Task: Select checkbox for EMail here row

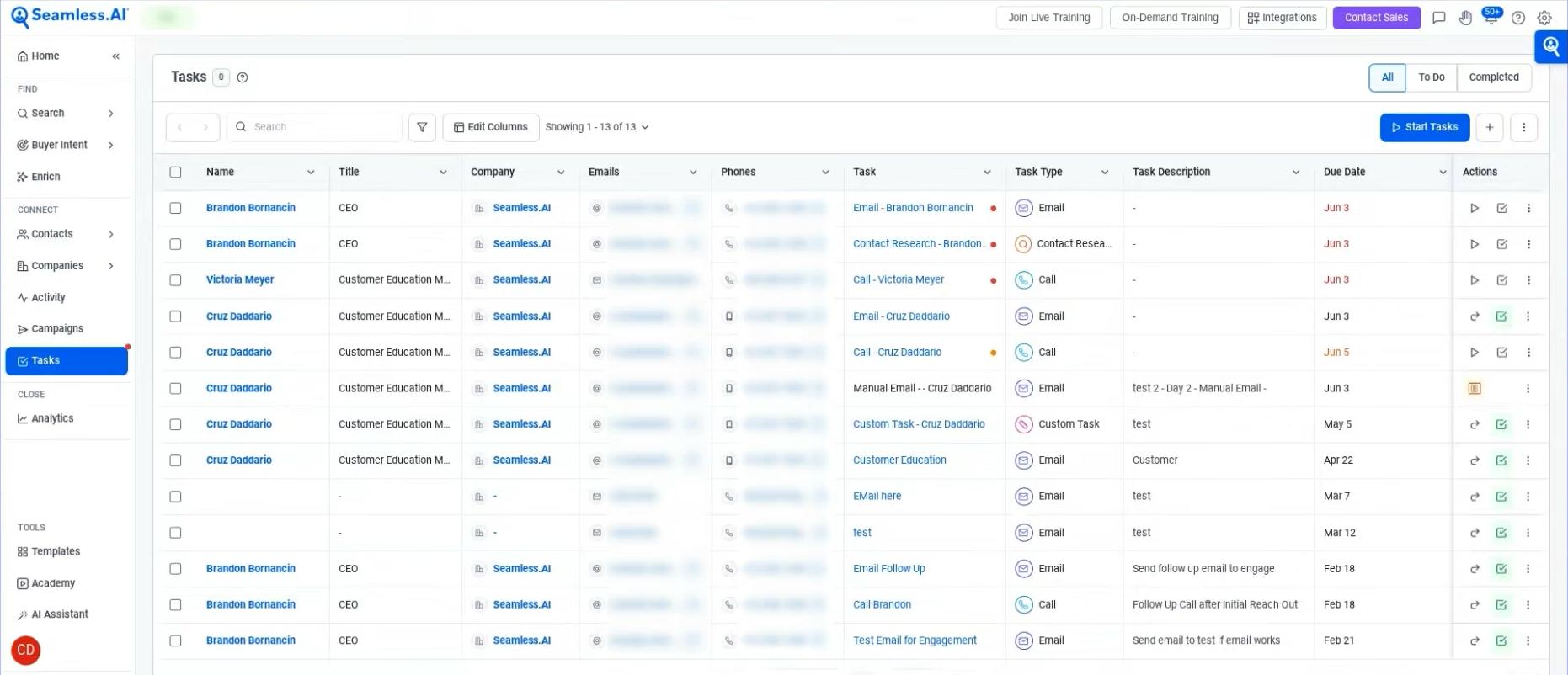Action: (175, 497)
